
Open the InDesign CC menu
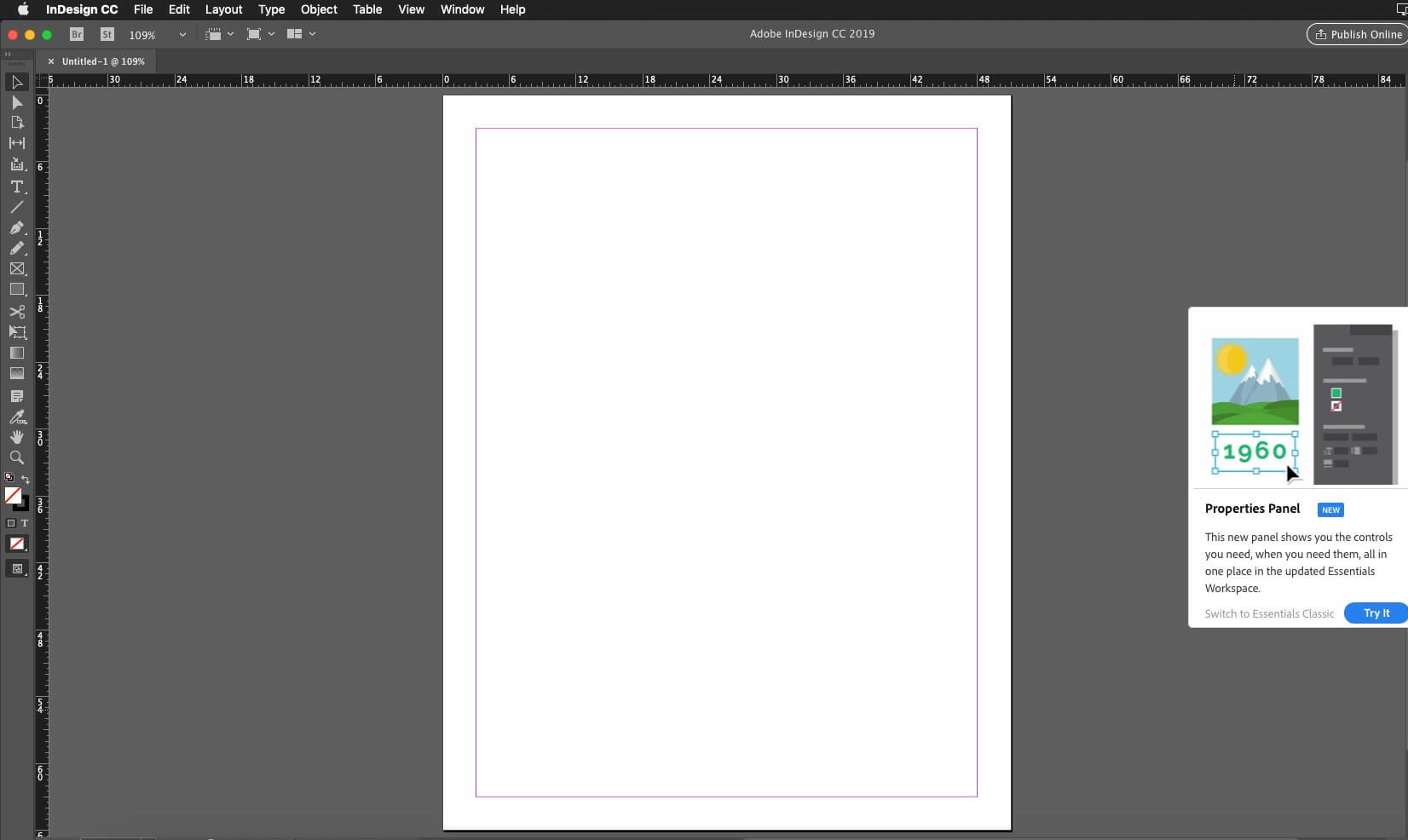pyautogui.click(x=82, y=9)
